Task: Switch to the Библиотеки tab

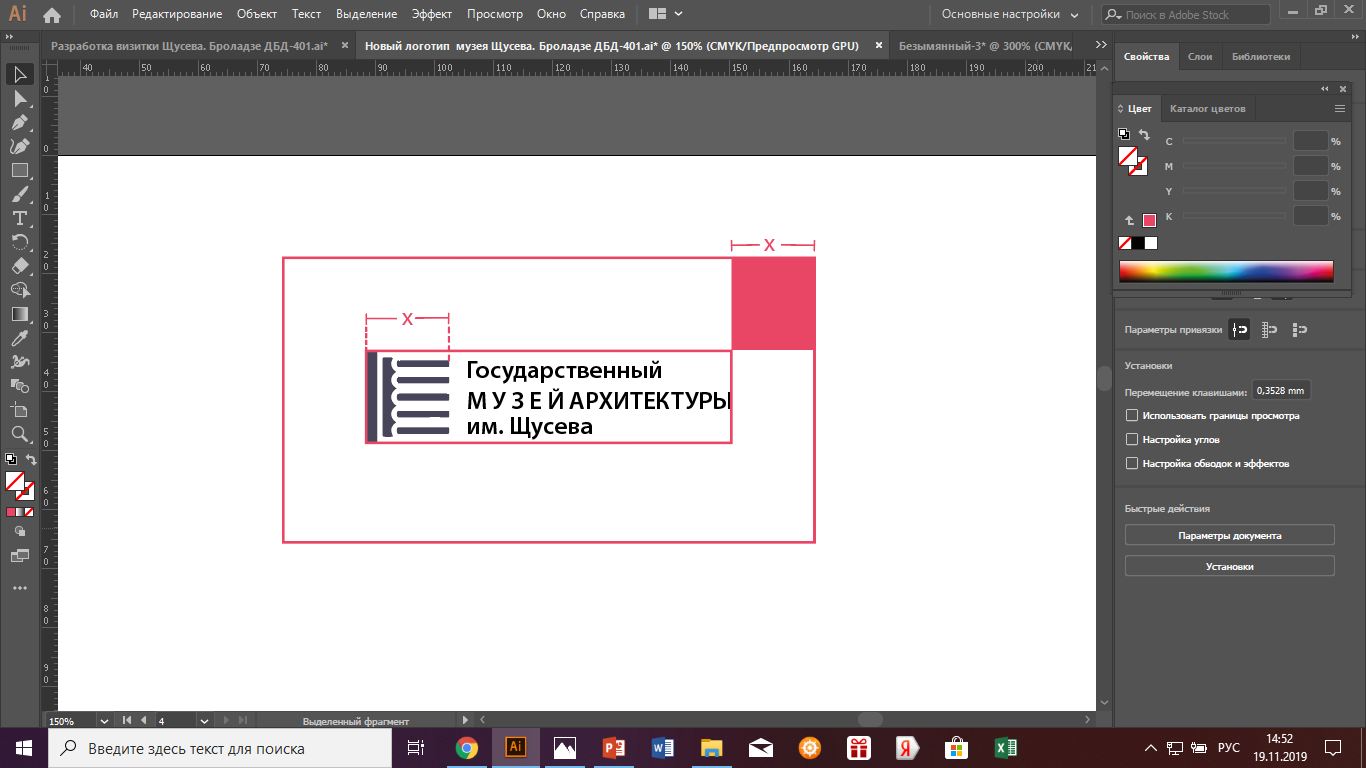Action: point(1261,57)
